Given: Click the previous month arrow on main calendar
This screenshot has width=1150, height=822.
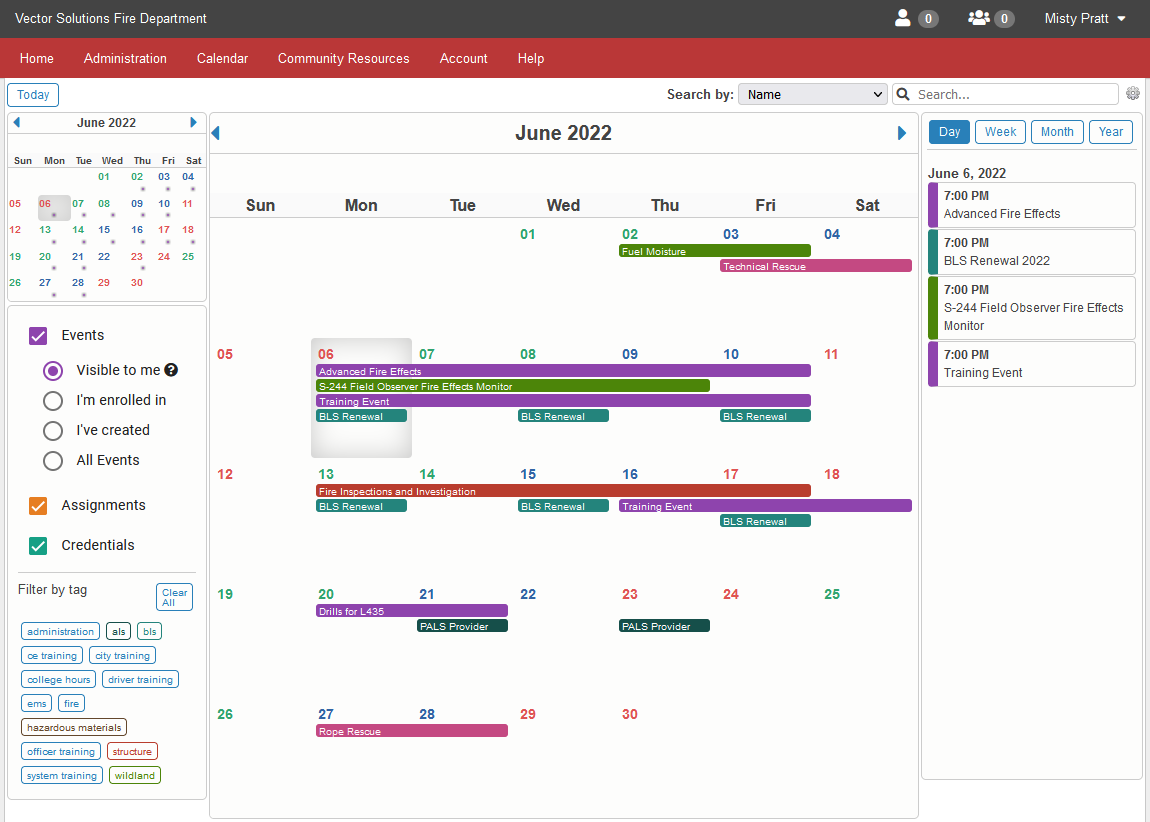Looking at the screenshot, I should coord(215,131).
